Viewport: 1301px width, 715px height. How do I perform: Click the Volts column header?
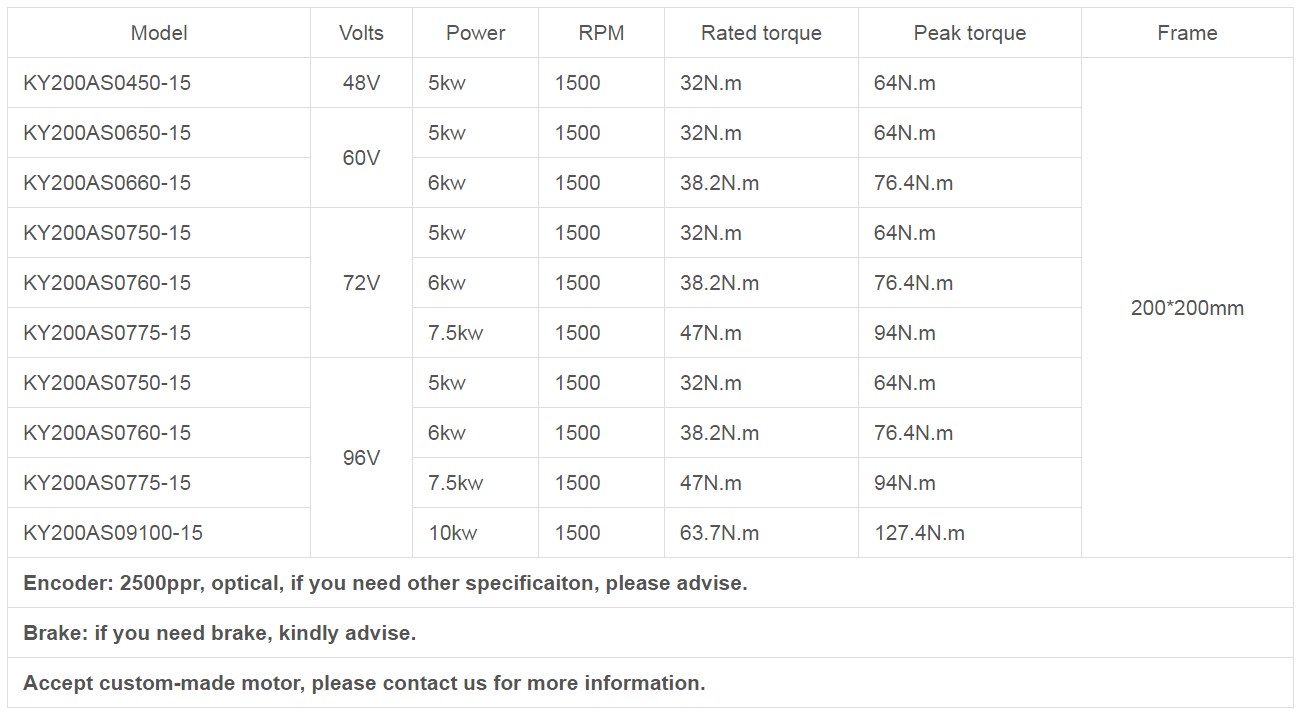coord(361,33)
